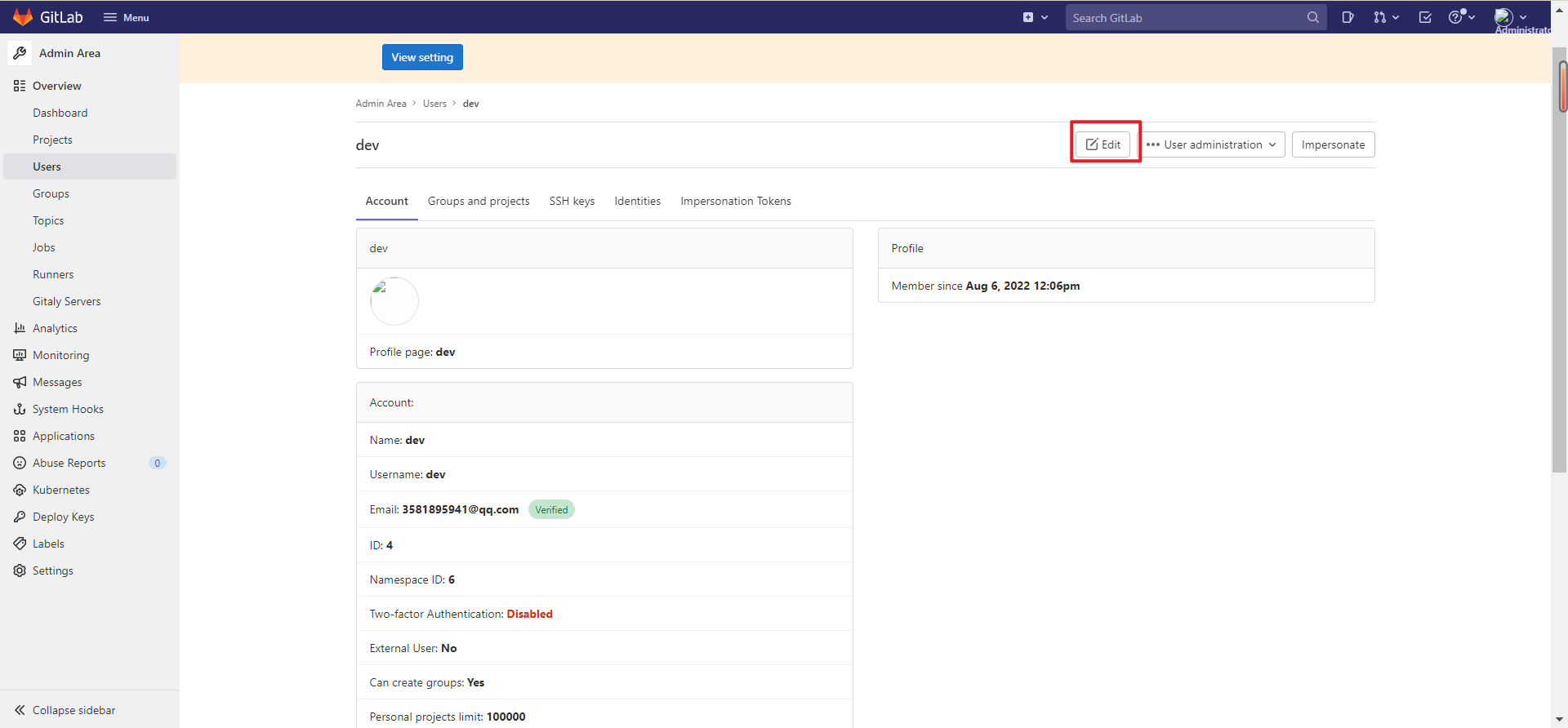Switch to Impersonation Tokens tab

click(x=736, y=201)
